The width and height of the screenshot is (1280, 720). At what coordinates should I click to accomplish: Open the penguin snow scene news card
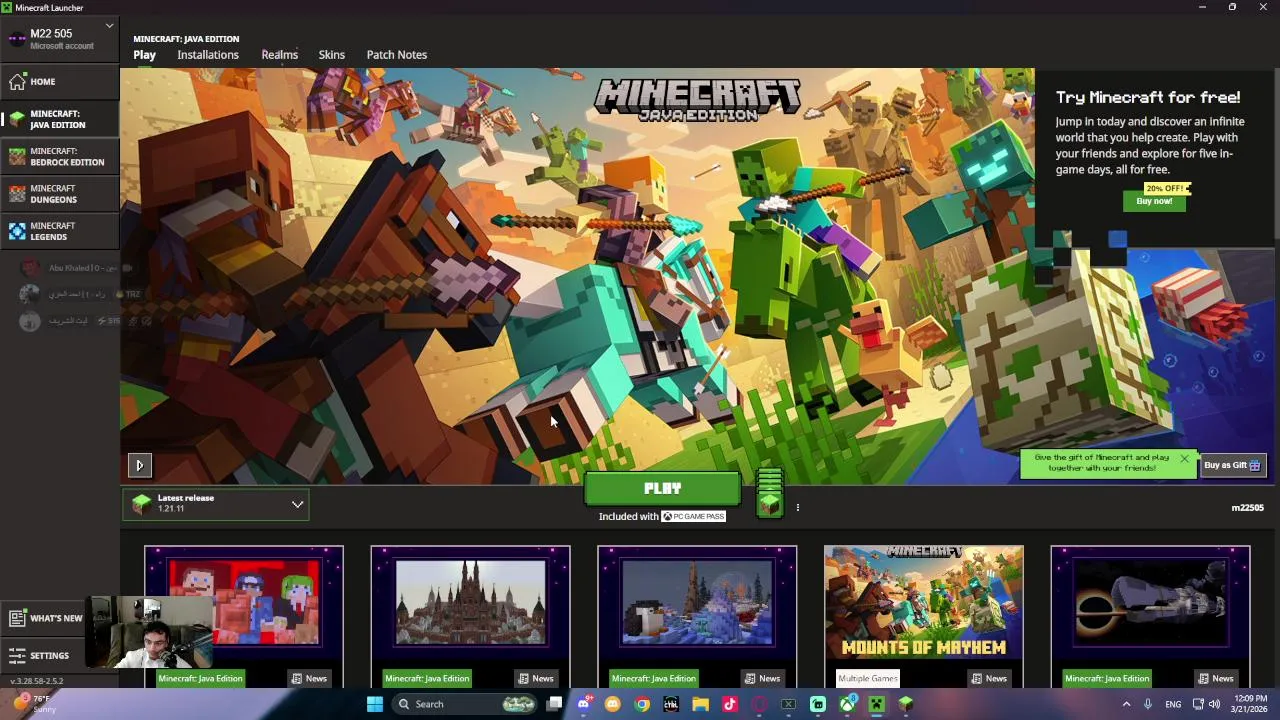pos(697,616)
